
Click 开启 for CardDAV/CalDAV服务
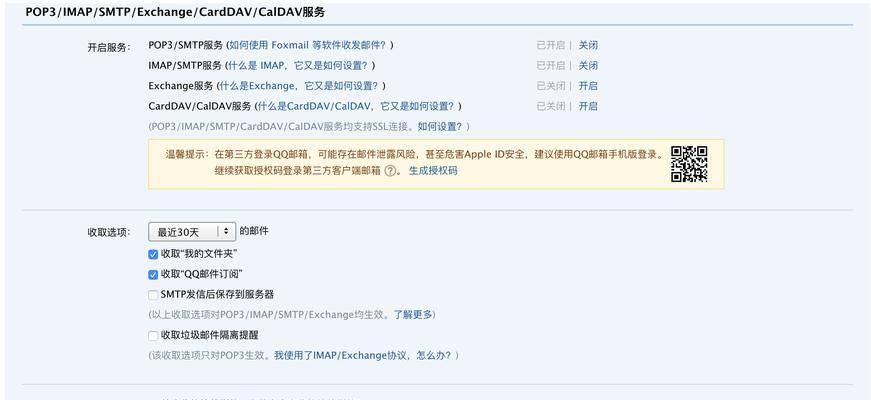tap(588, 106)
